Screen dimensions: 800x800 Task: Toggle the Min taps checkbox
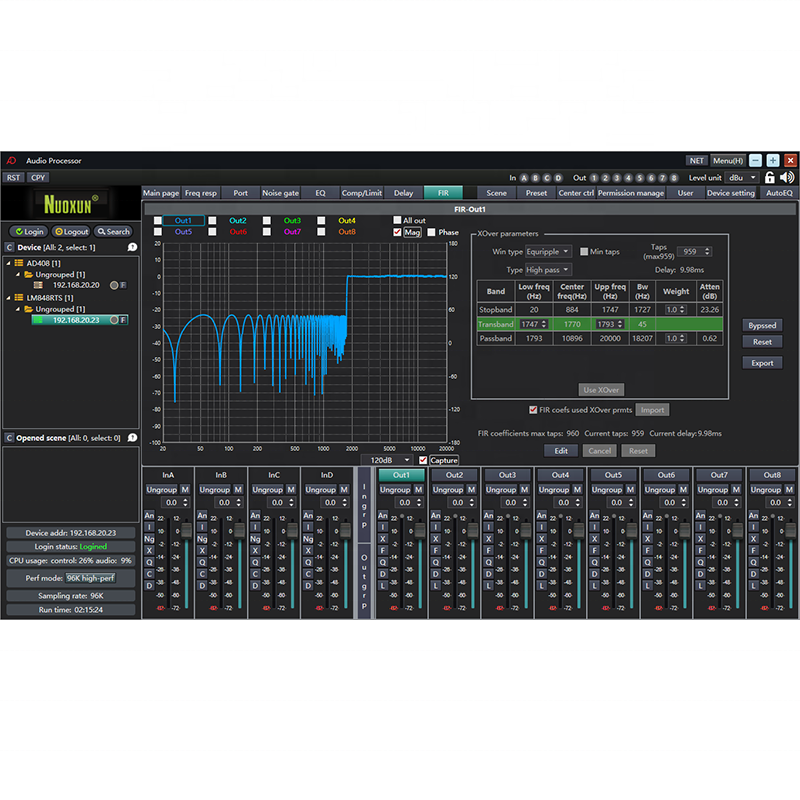click(584, 252)
